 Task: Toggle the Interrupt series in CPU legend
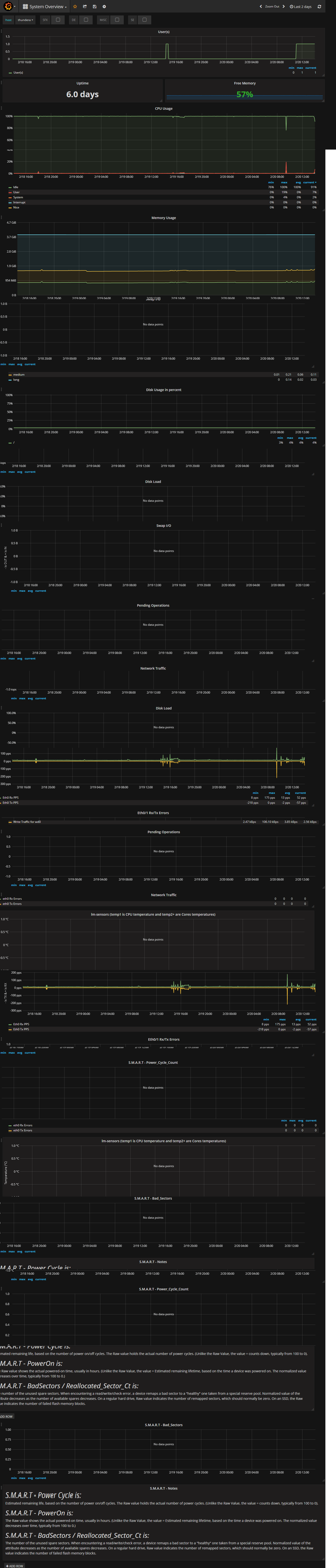click(x=20, y=202)
